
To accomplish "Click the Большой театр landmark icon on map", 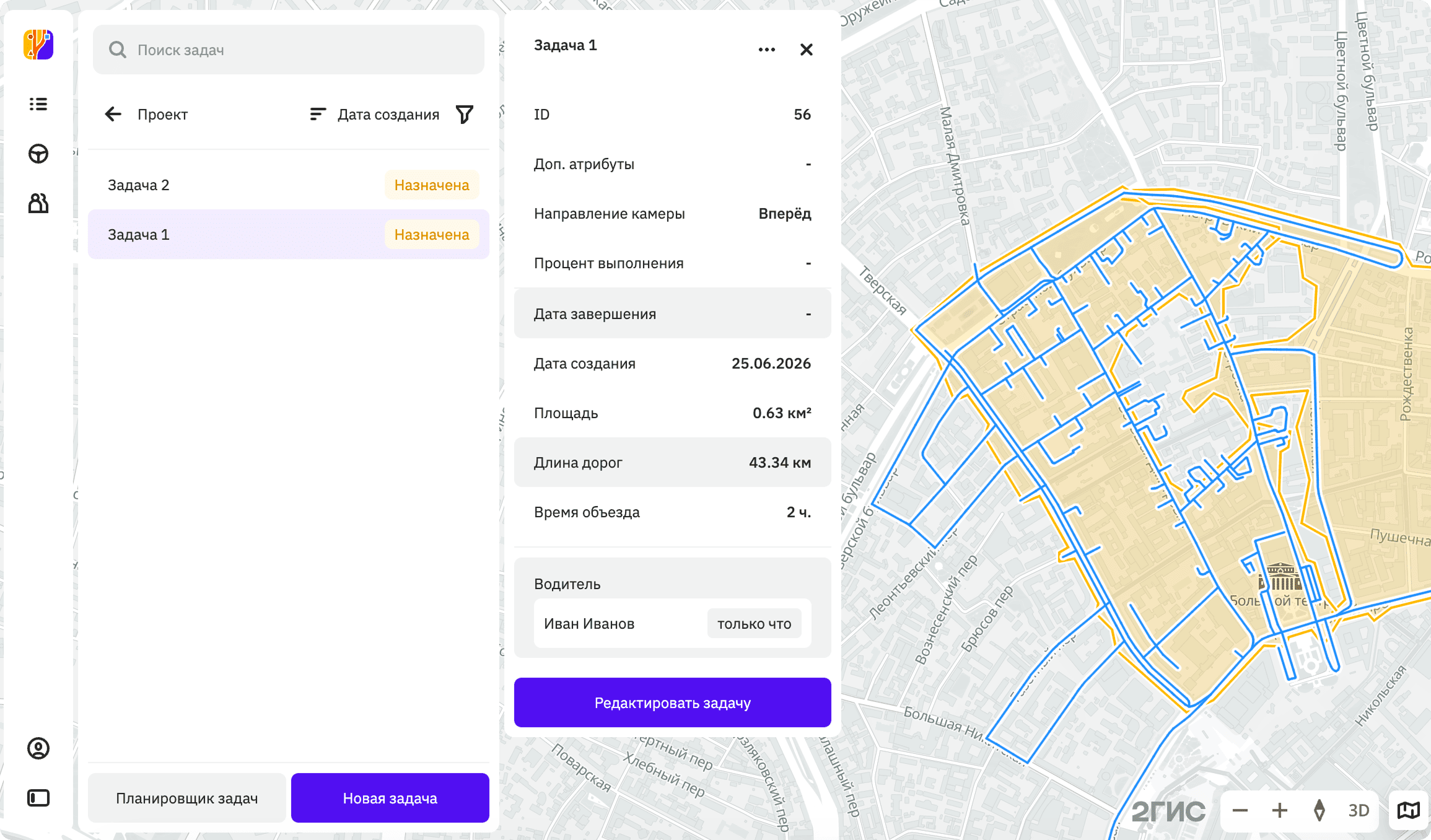I will tap(1280, 577).
